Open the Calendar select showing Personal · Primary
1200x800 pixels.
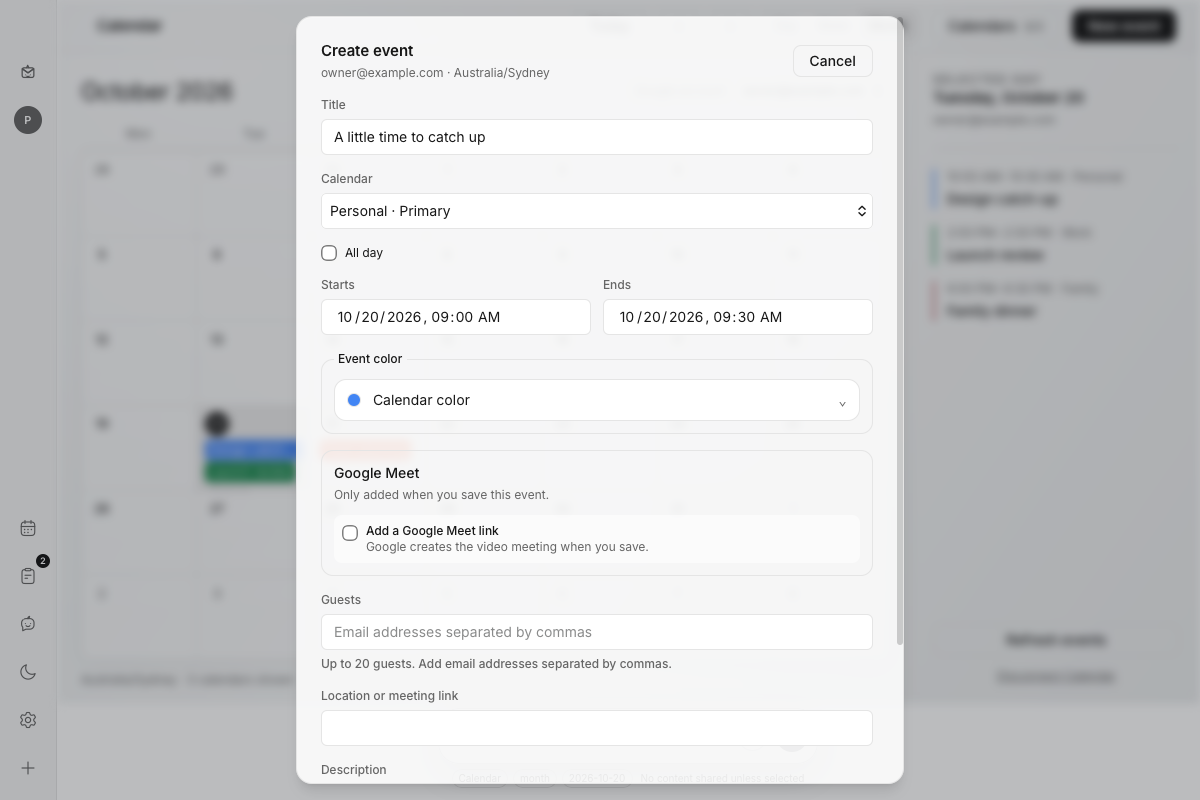click(x=597, y=211)
